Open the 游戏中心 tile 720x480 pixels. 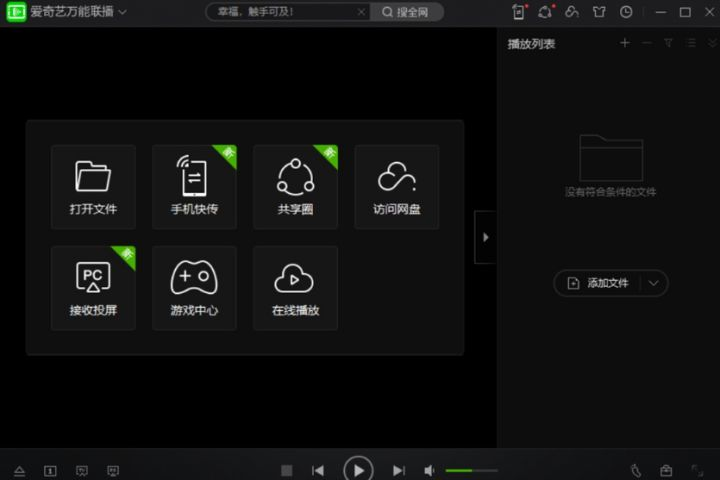coord(194,288)
